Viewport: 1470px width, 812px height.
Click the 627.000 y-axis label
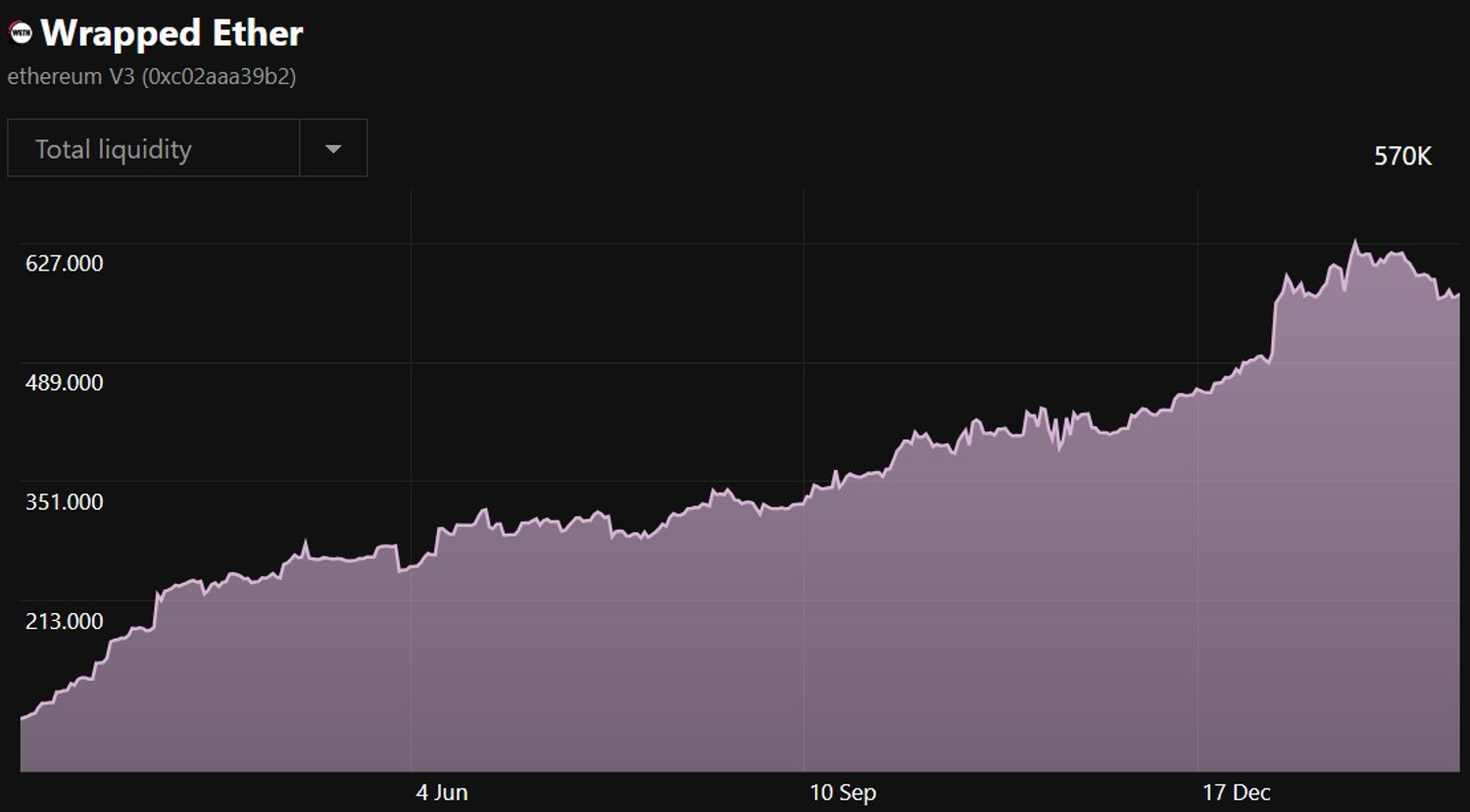(64, 263)
